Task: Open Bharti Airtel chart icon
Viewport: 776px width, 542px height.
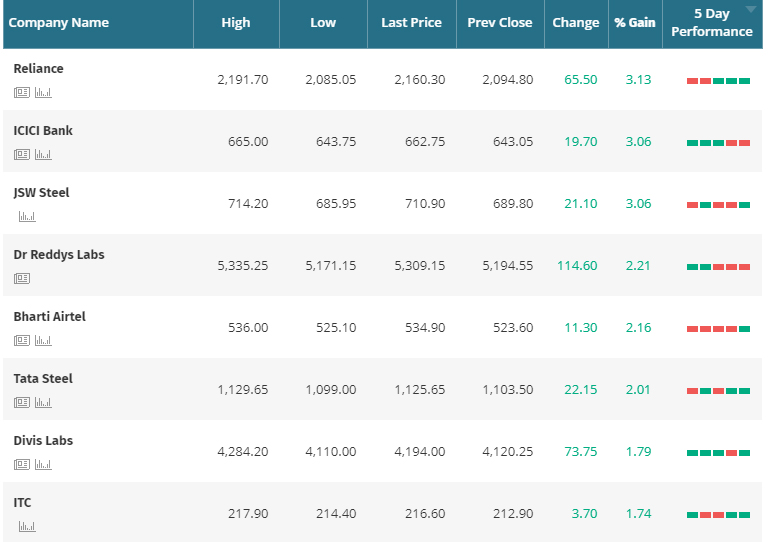Action: (x=43, y=341)
